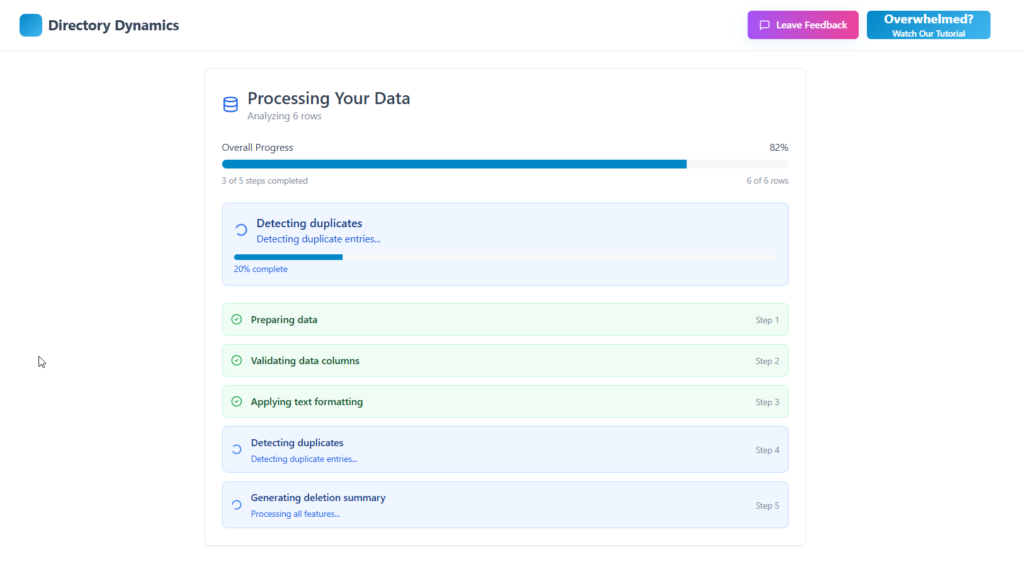Click the Step 5 label
1024x573 pixels.
click(x=766, y=506)
